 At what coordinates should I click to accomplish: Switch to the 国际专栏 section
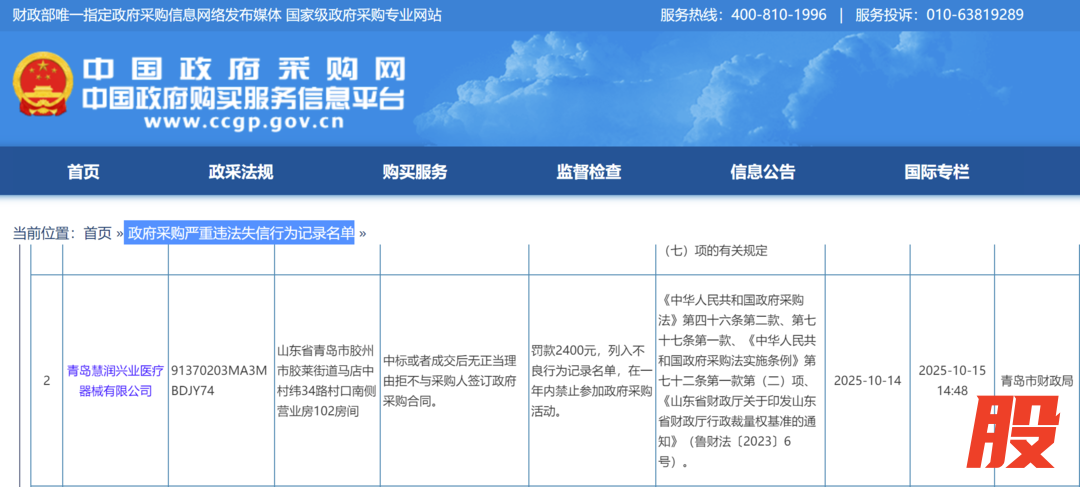(x=936, y=171)
